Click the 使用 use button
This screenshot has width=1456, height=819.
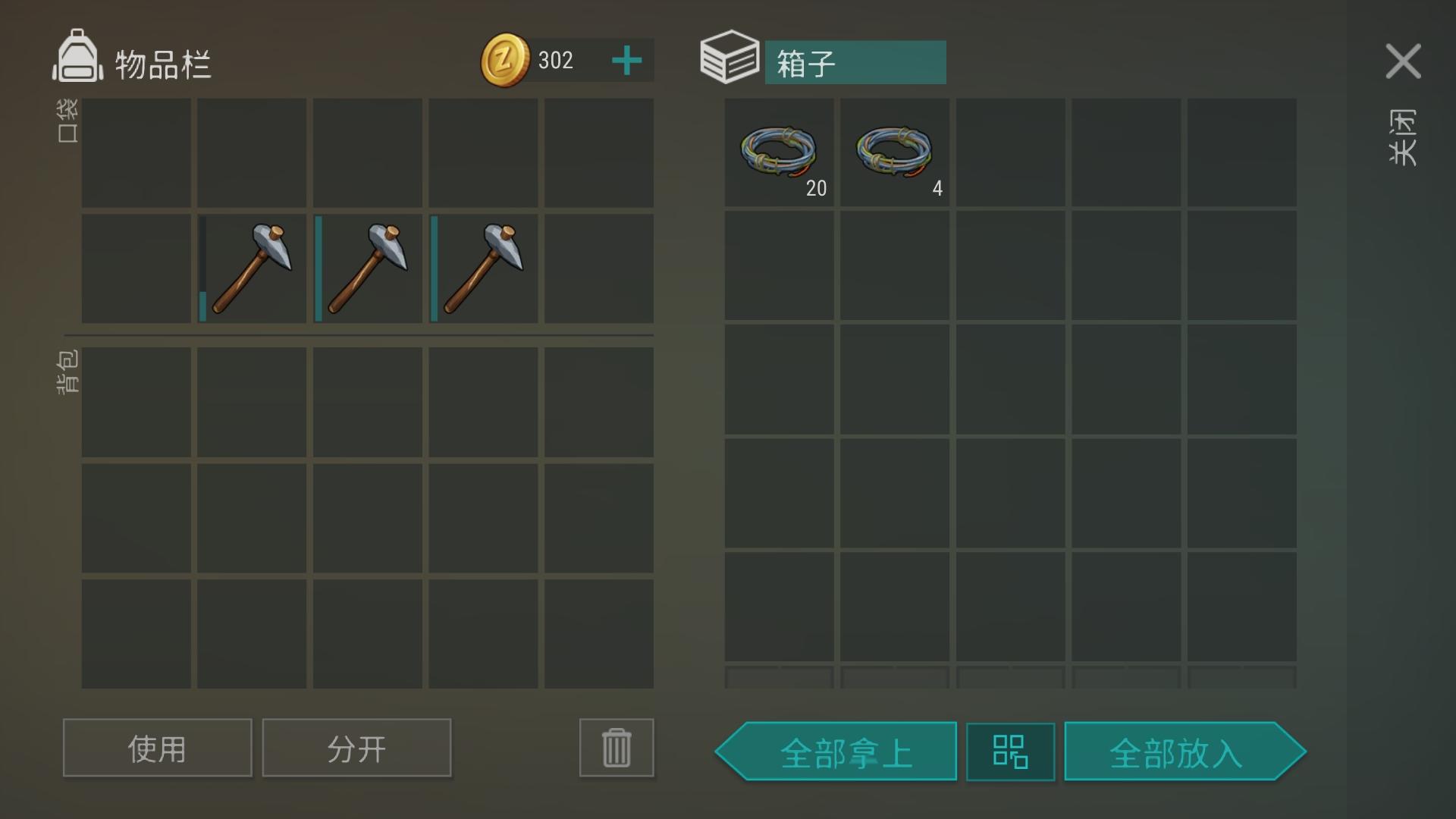point(158,748)
